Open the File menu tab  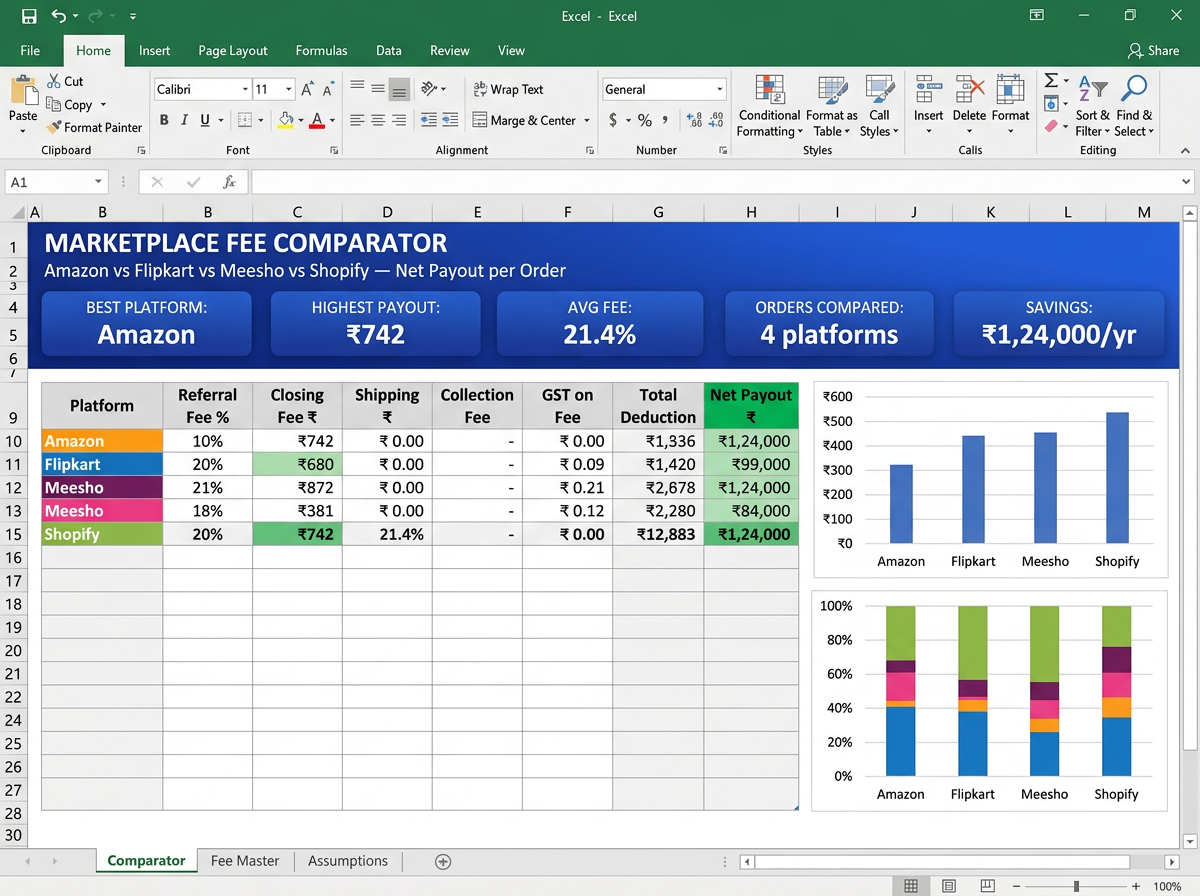pyautogui.click(x=30, y=50)
